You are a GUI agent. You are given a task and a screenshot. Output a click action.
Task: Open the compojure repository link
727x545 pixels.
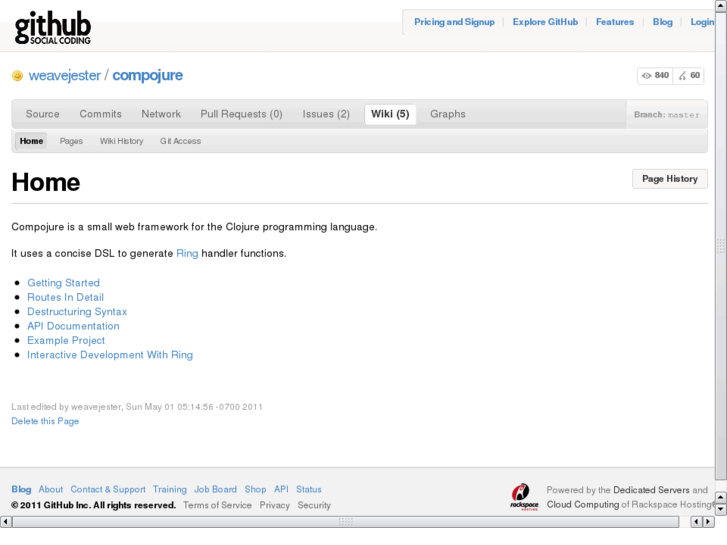coord(147,75)
